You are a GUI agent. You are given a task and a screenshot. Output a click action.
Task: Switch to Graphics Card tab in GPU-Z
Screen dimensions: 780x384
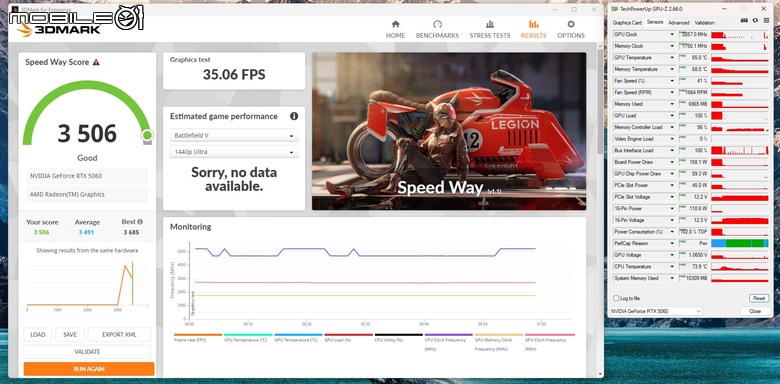click(627, 22)
